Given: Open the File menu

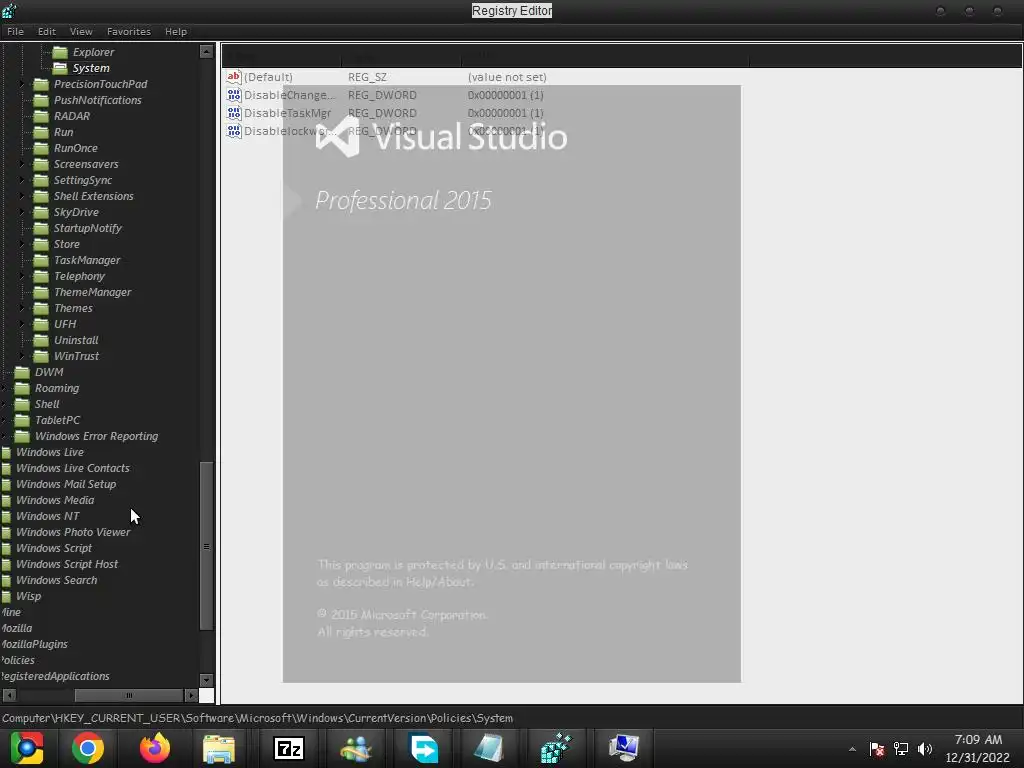Looking at the screenshot, I should click(16, 31).
